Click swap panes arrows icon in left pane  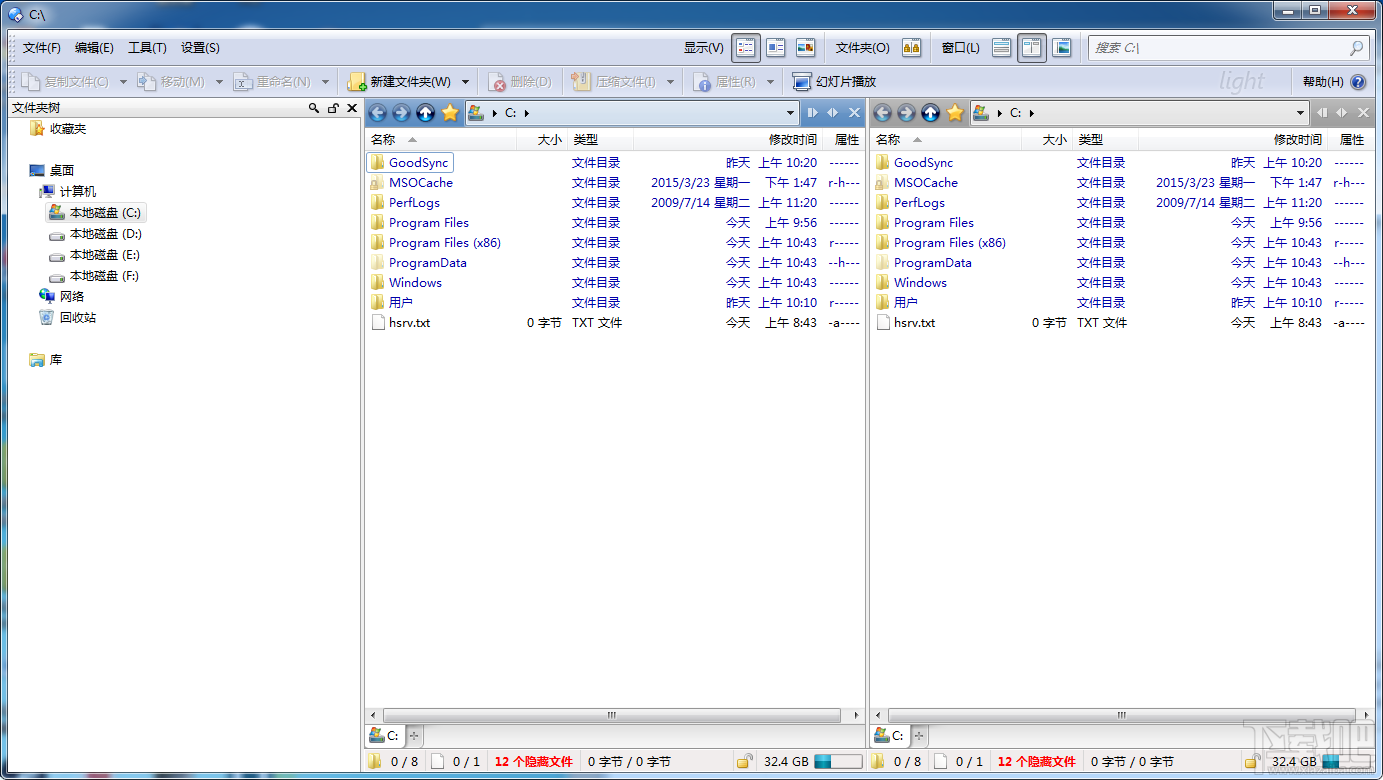click(832, 113)
